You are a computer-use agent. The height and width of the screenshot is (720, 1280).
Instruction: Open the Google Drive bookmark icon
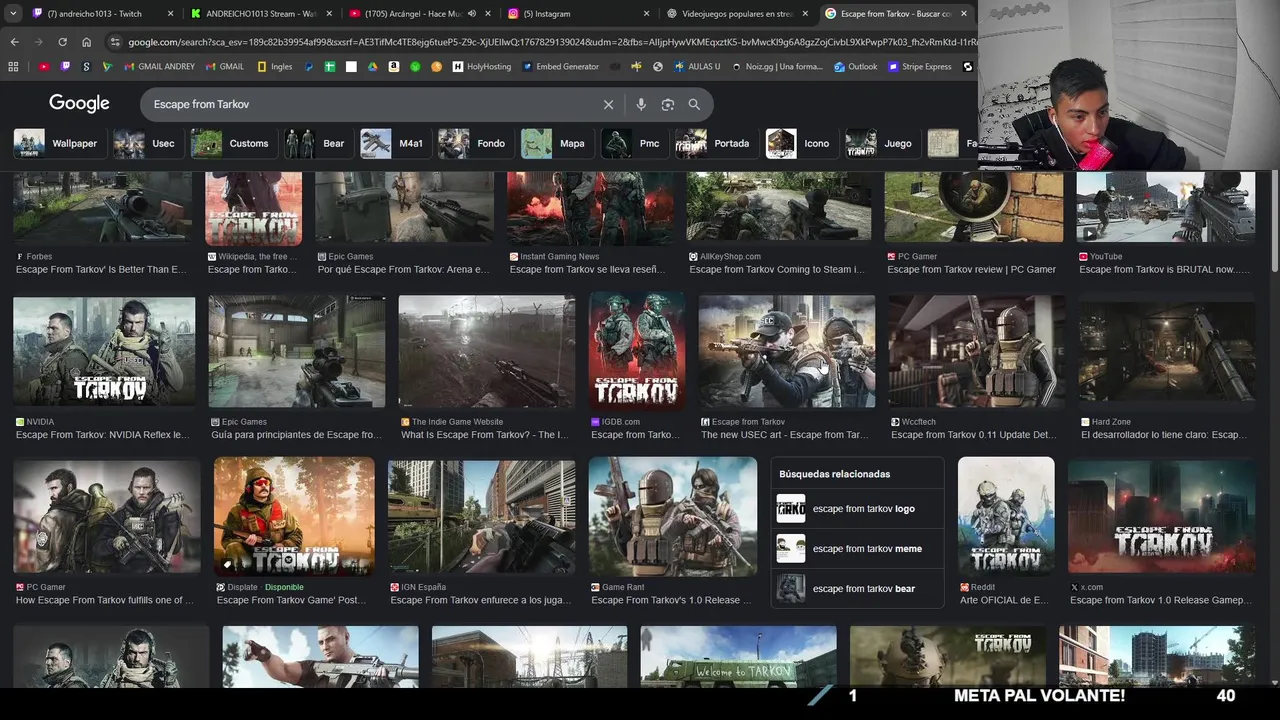[372, 67]
